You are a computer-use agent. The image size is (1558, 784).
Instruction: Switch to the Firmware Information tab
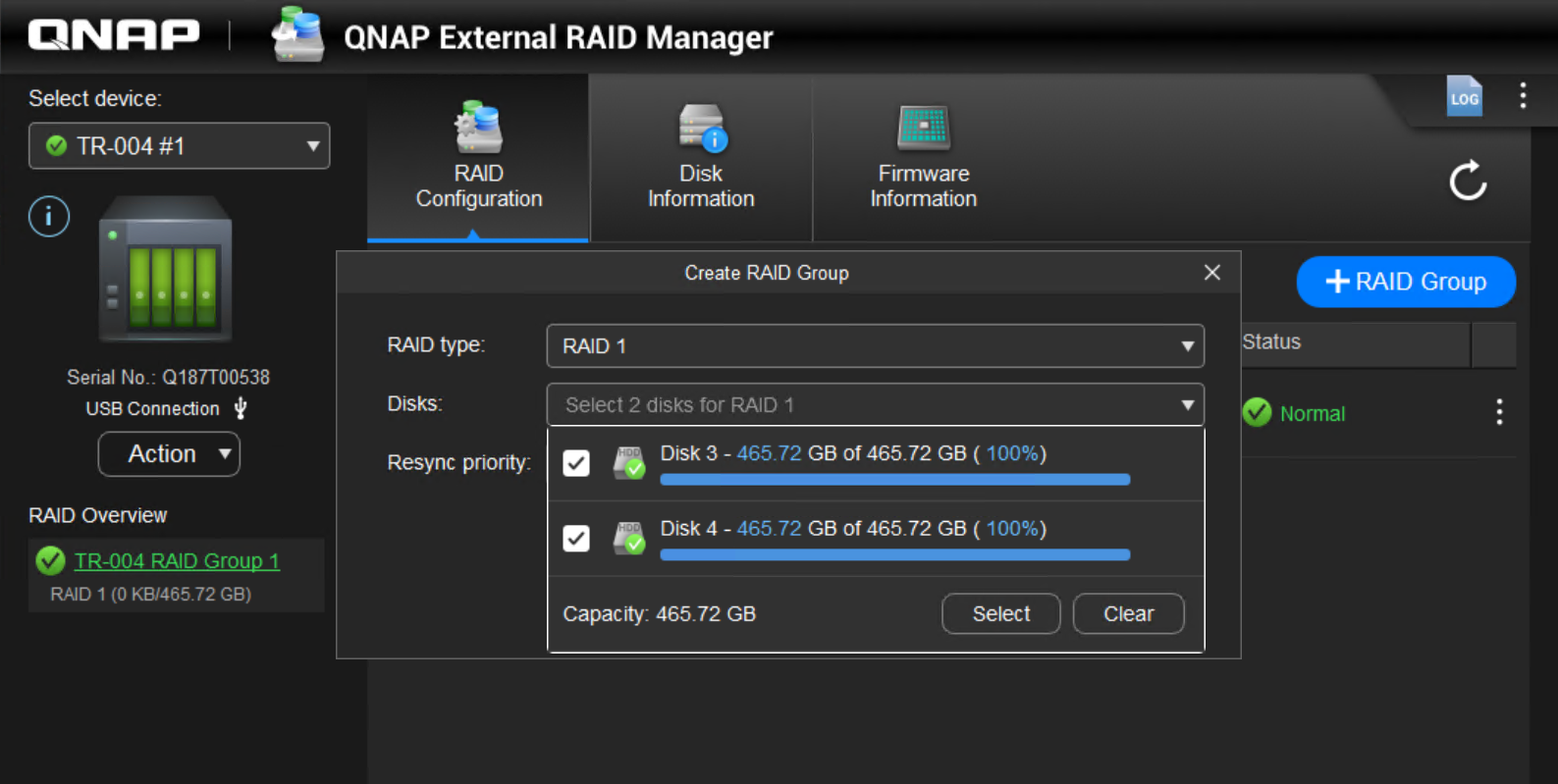click(x=923, y=159)
